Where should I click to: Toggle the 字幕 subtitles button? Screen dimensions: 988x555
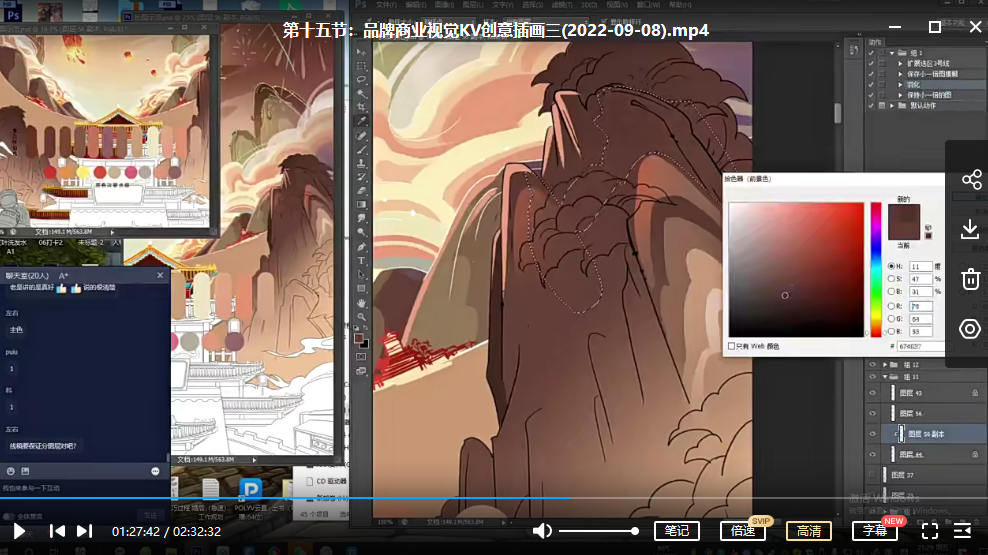click(874, 531)
